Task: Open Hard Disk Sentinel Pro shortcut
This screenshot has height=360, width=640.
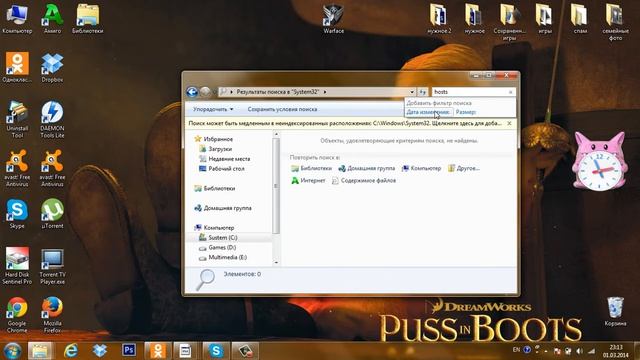Action: [17, 265]
